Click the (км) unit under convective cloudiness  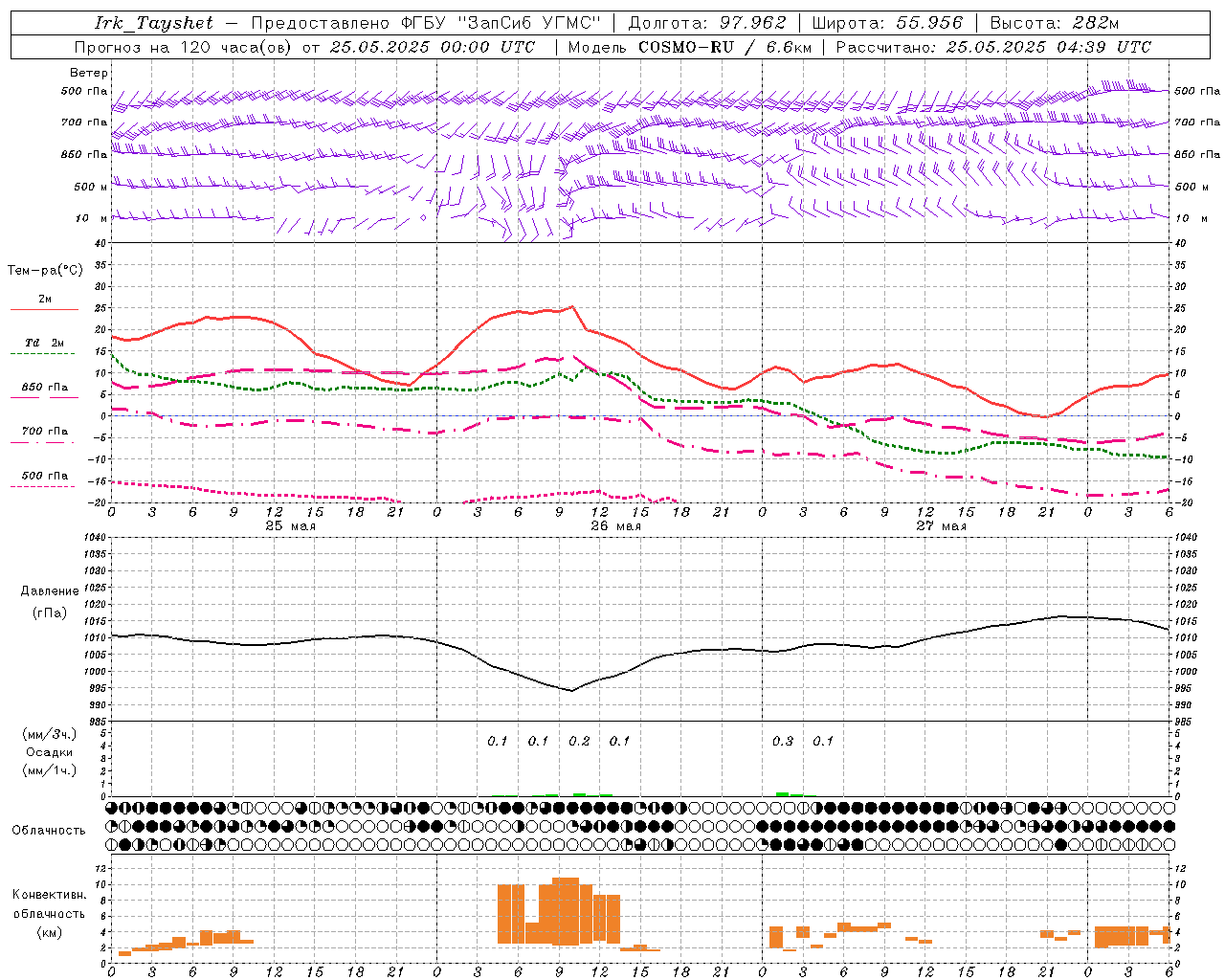[49, 932]
